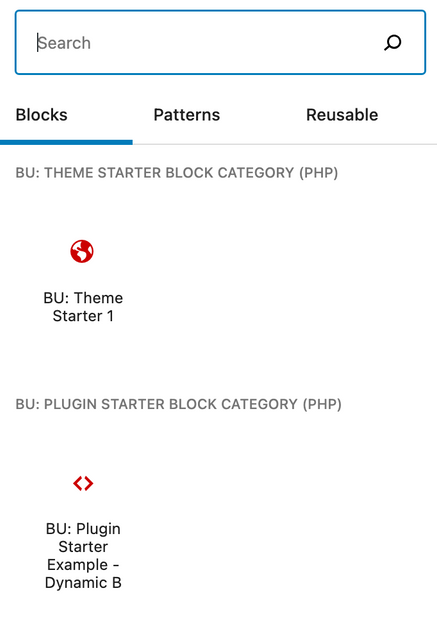Click the BU: Plugin Starter Block Category heading

(179, 404)
